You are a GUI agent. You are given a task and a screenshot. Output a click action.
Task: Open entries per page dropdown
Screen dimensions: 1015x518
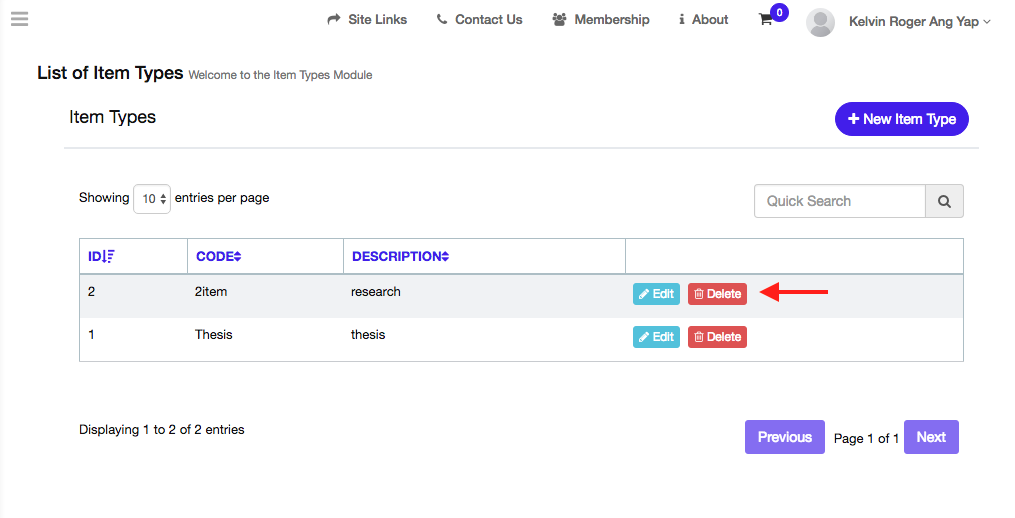click(152, 199)
